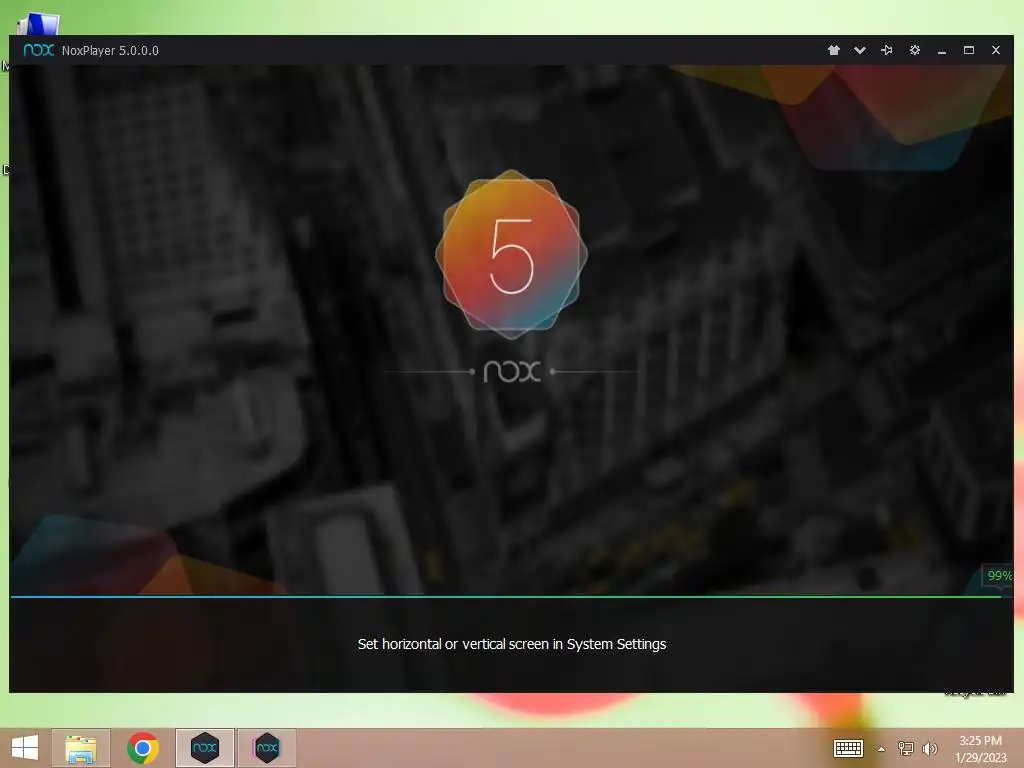Maximize the NoxPlayer window
The width and height of the screenshot is (1024, 768).
[968, 50]
